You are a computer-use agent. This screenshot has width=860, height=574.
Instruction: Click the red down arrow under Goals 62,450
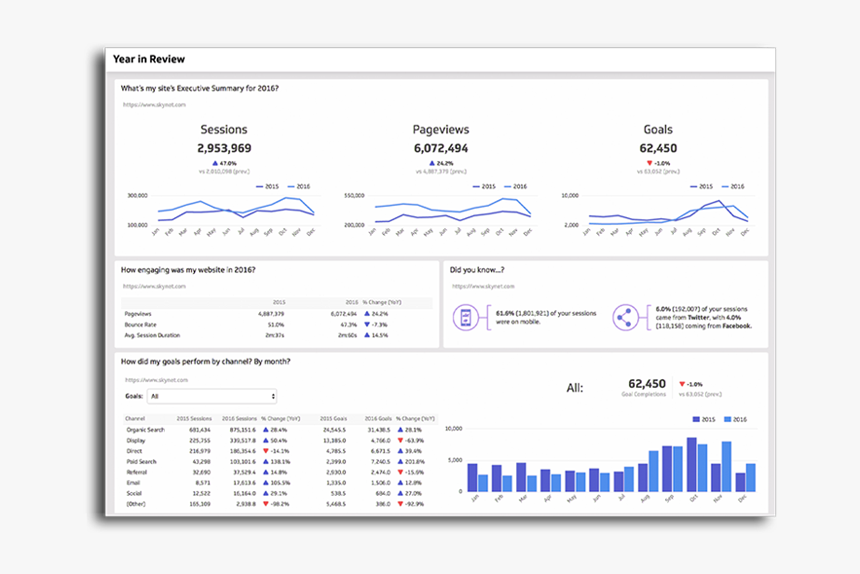pos(650,163)
